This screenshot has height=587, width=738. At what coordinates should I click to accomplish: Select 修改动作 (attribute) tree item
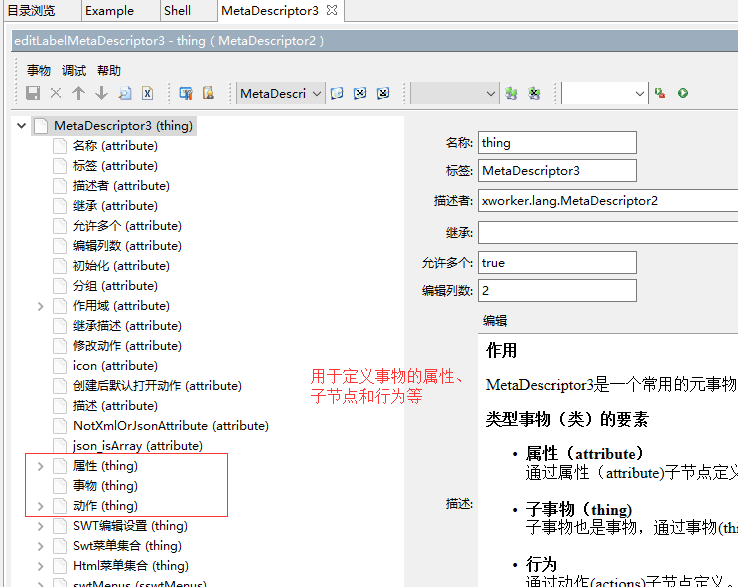127,346
